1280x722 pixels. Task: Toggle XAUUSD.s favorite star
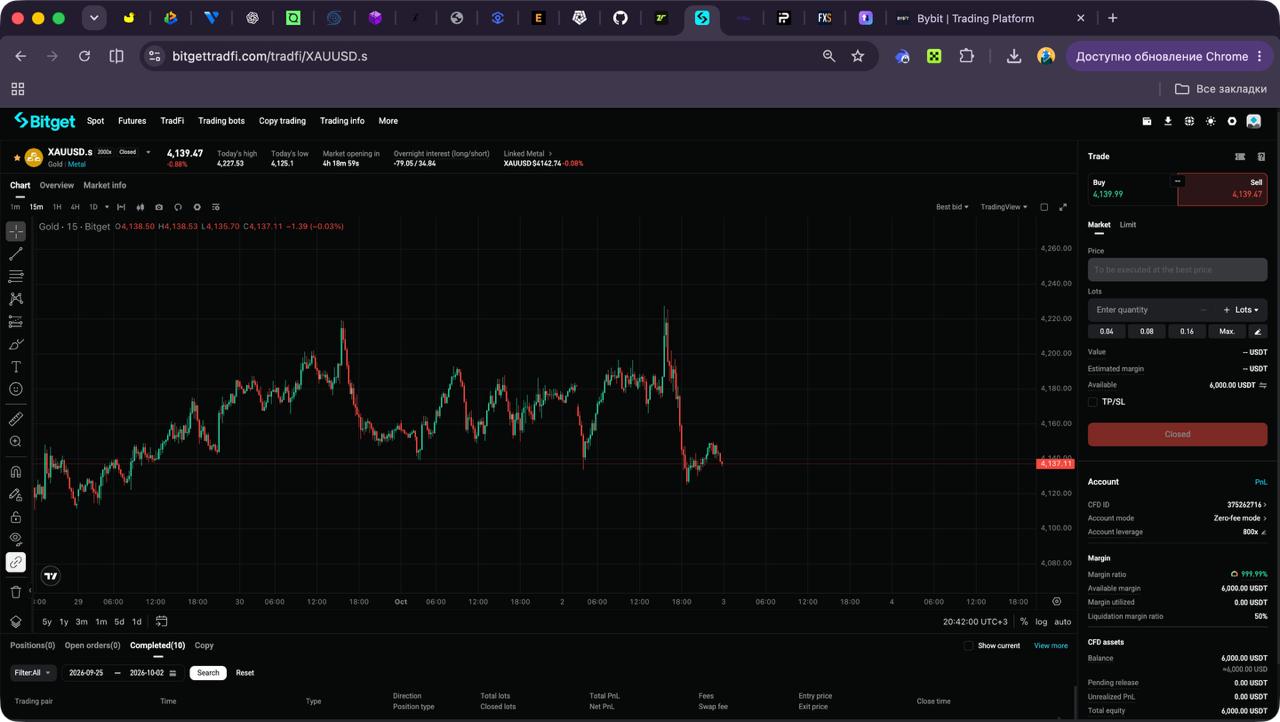(17, 158)
